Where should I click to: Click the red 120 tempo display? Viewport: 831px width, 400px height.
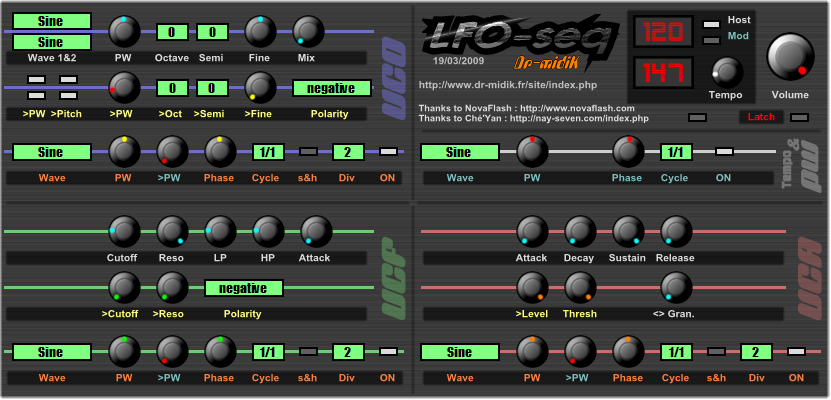(662, 32)
